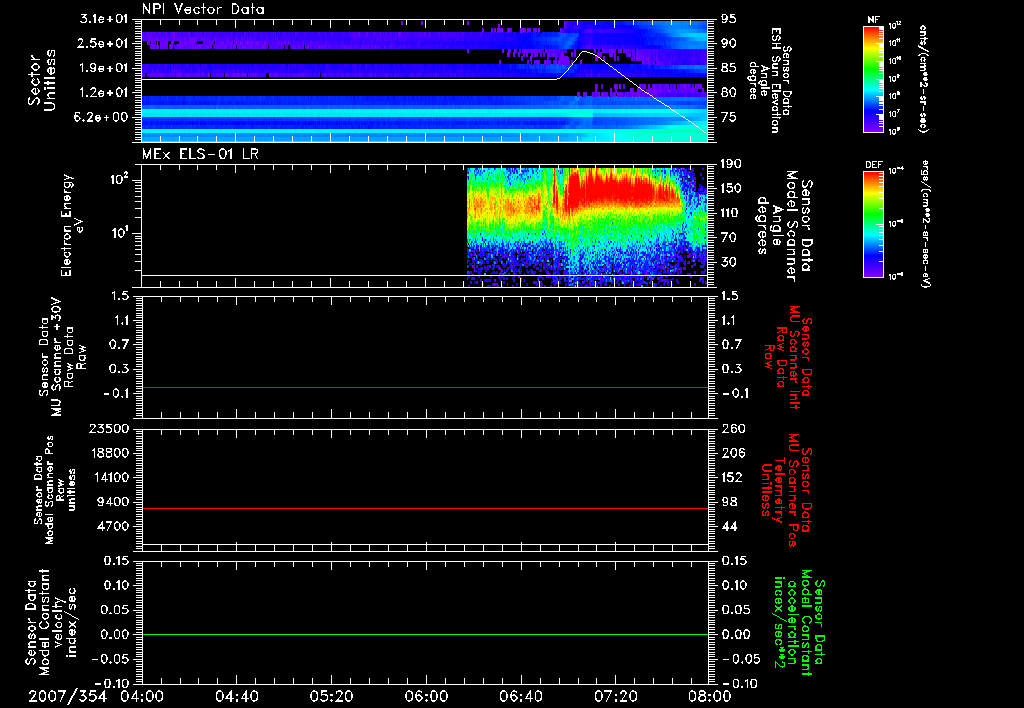Click the "85" sun elevation tick value
This screenshot has width=1024, height=708.
(x=729, y=68)
